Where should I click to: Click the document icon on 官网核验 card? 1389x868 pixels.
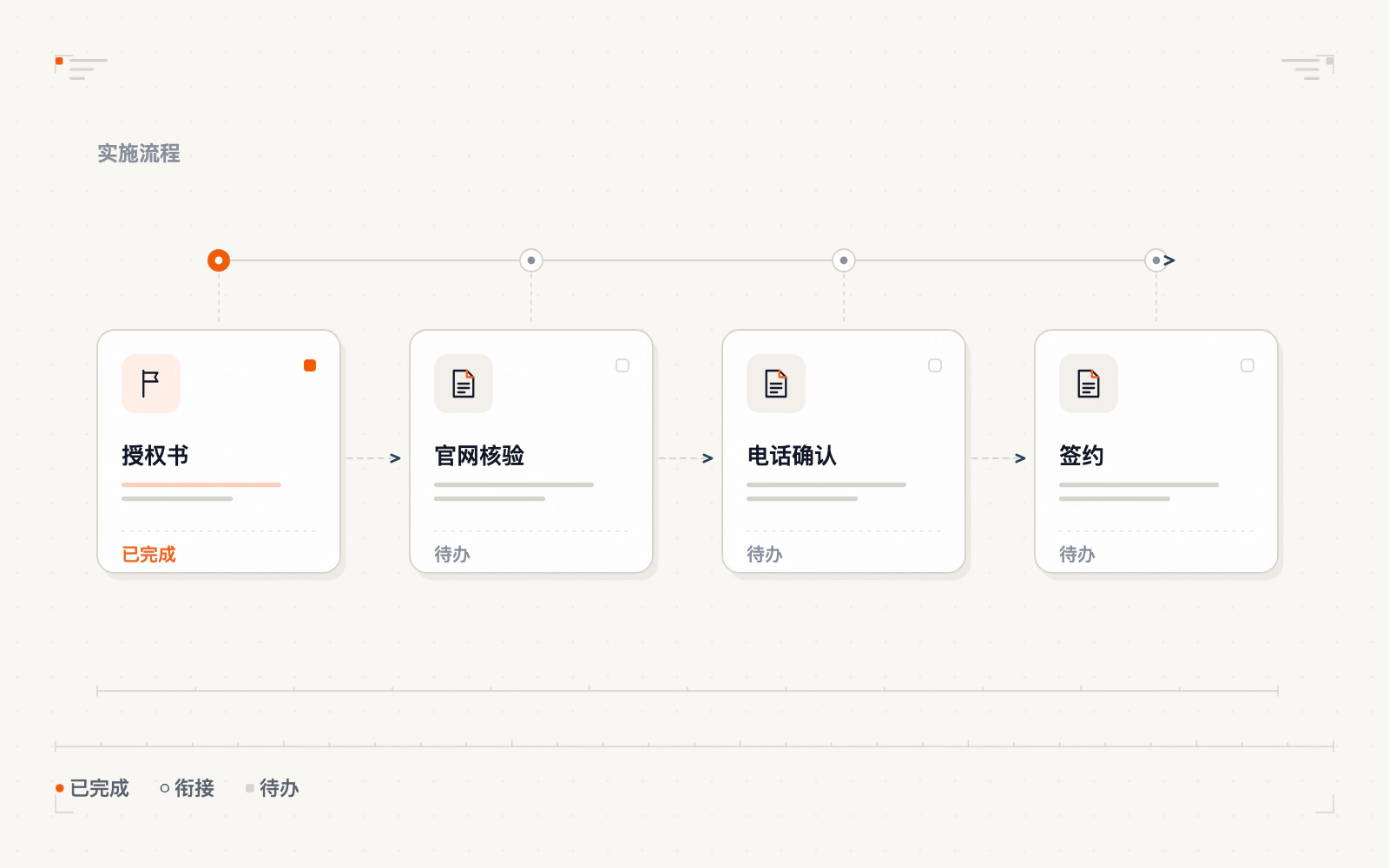tap(464, 384)
